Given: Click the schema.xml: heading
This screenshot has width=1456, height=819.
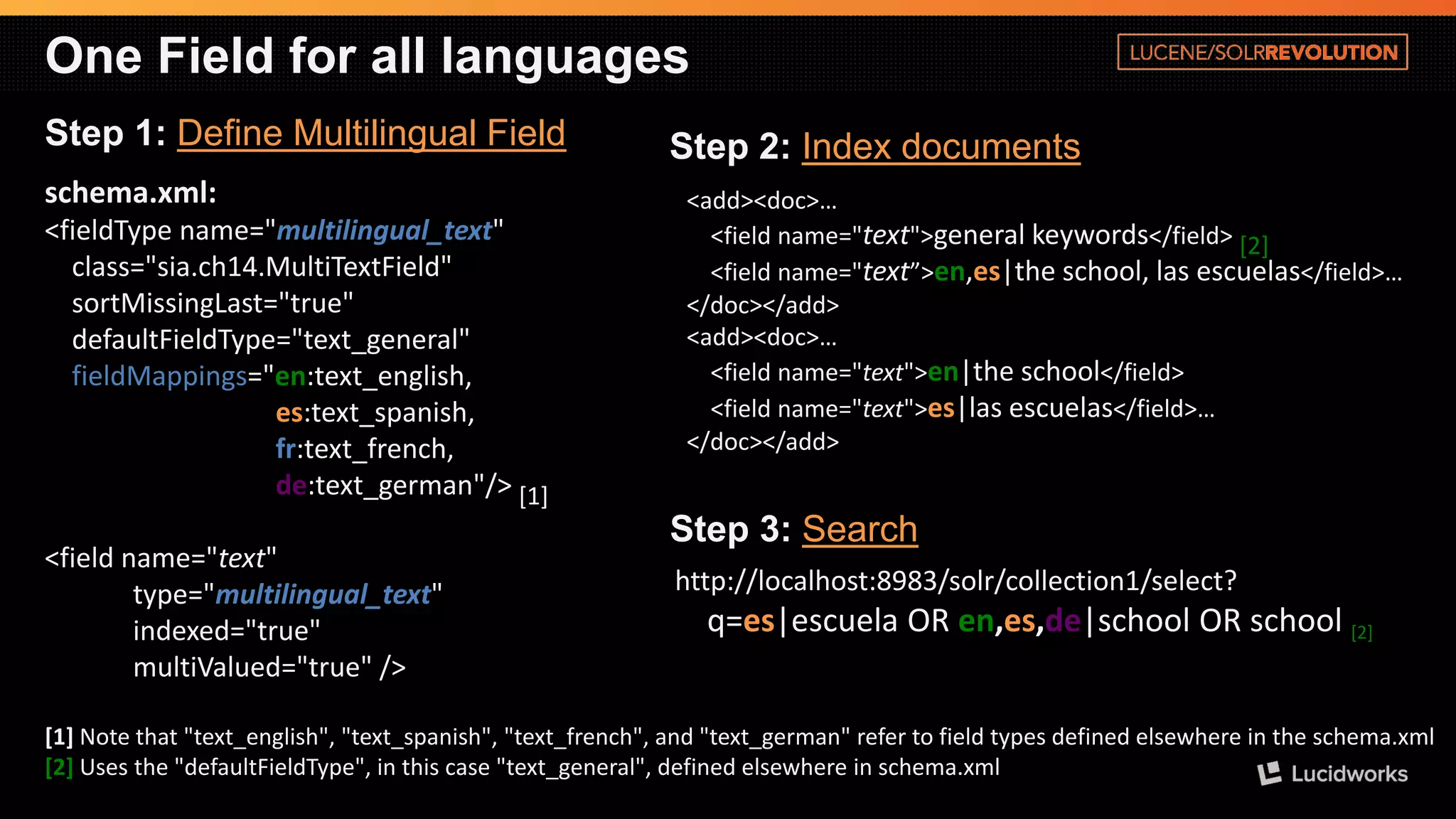Looking at the screenshot, I should [131, 193].
